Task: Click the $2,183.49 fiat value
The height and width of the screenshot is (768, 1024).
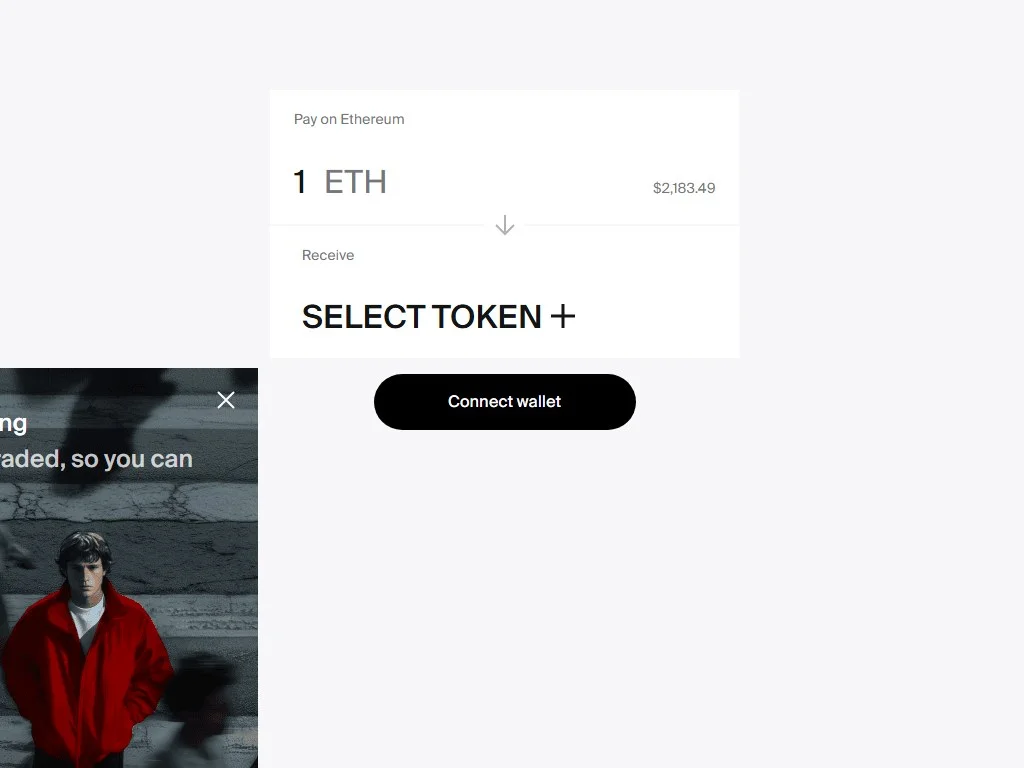Action: pyautogui.click(x=684, y=188)
